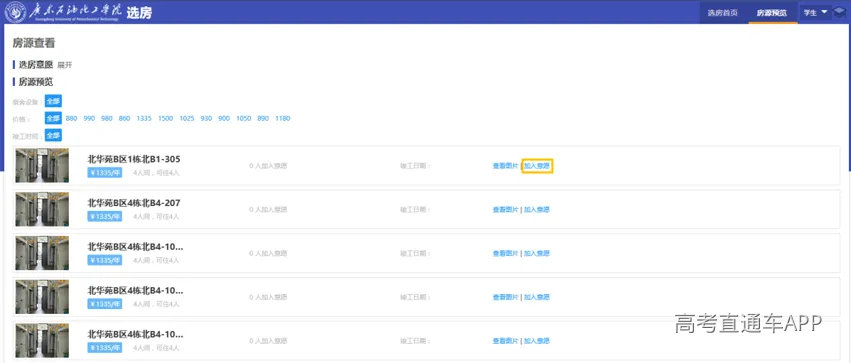Click the 选房 title in the header
Viewport: 851px width, 363px height.
139,13
